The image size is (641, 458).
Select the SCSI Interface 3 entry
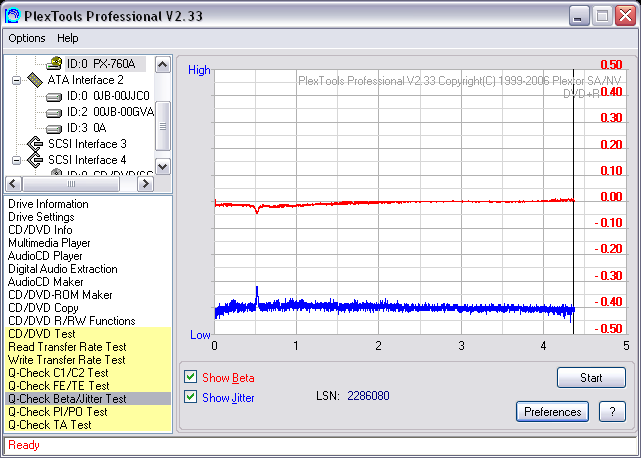[x=87, y=144]
